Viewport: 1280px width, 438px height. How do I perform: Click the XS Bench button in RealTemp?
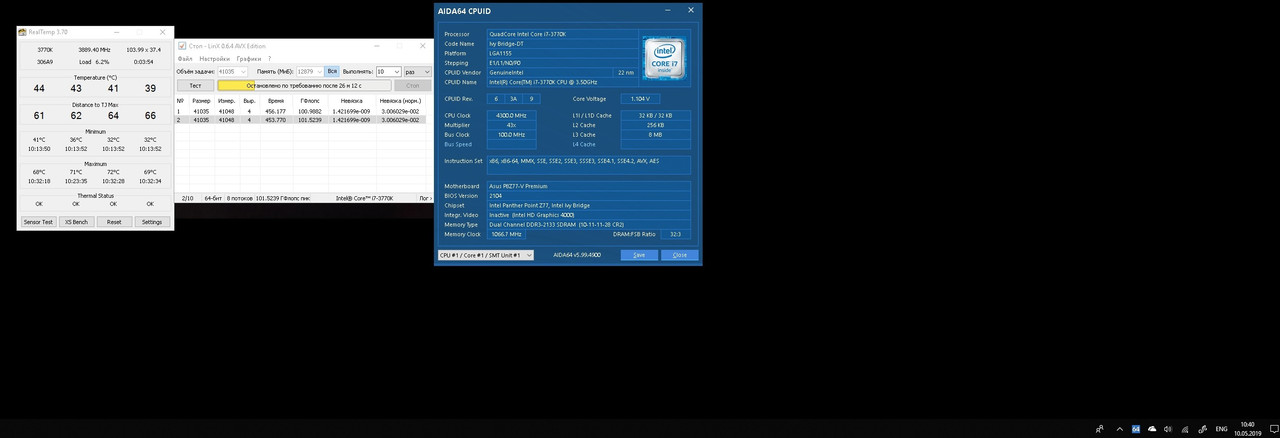coord(76,222)
